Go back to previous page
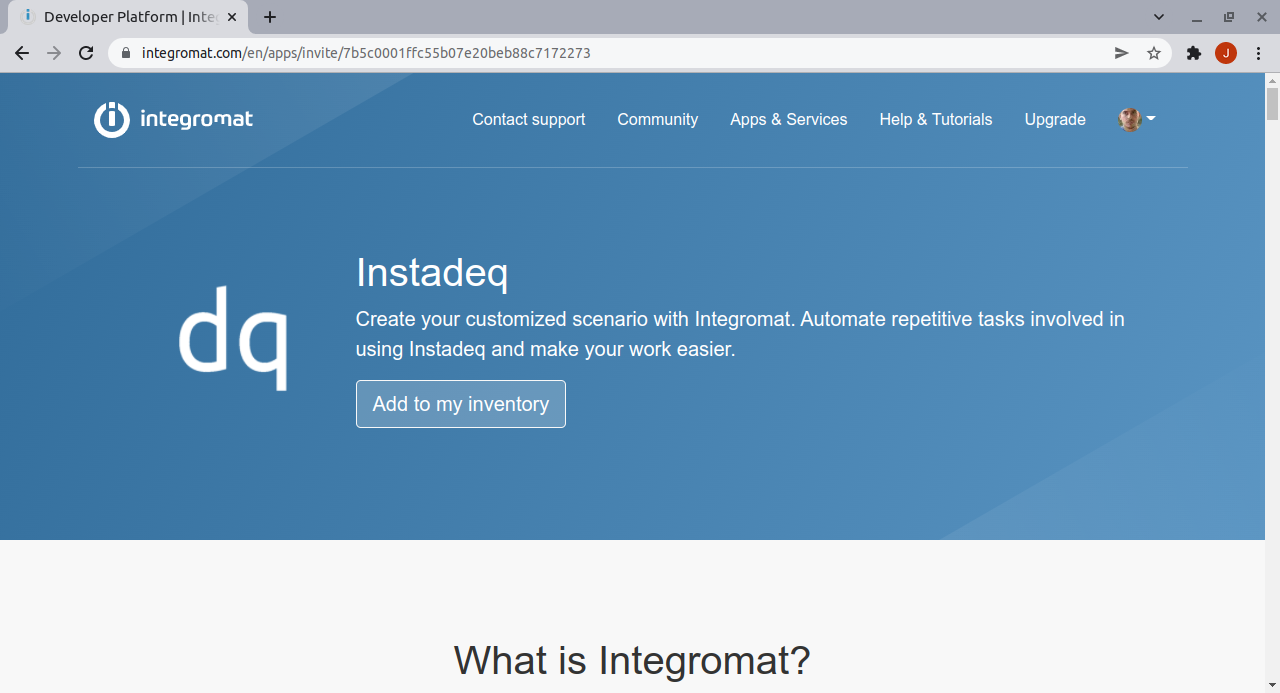The image size is (1280, 693). click(22, 53)
